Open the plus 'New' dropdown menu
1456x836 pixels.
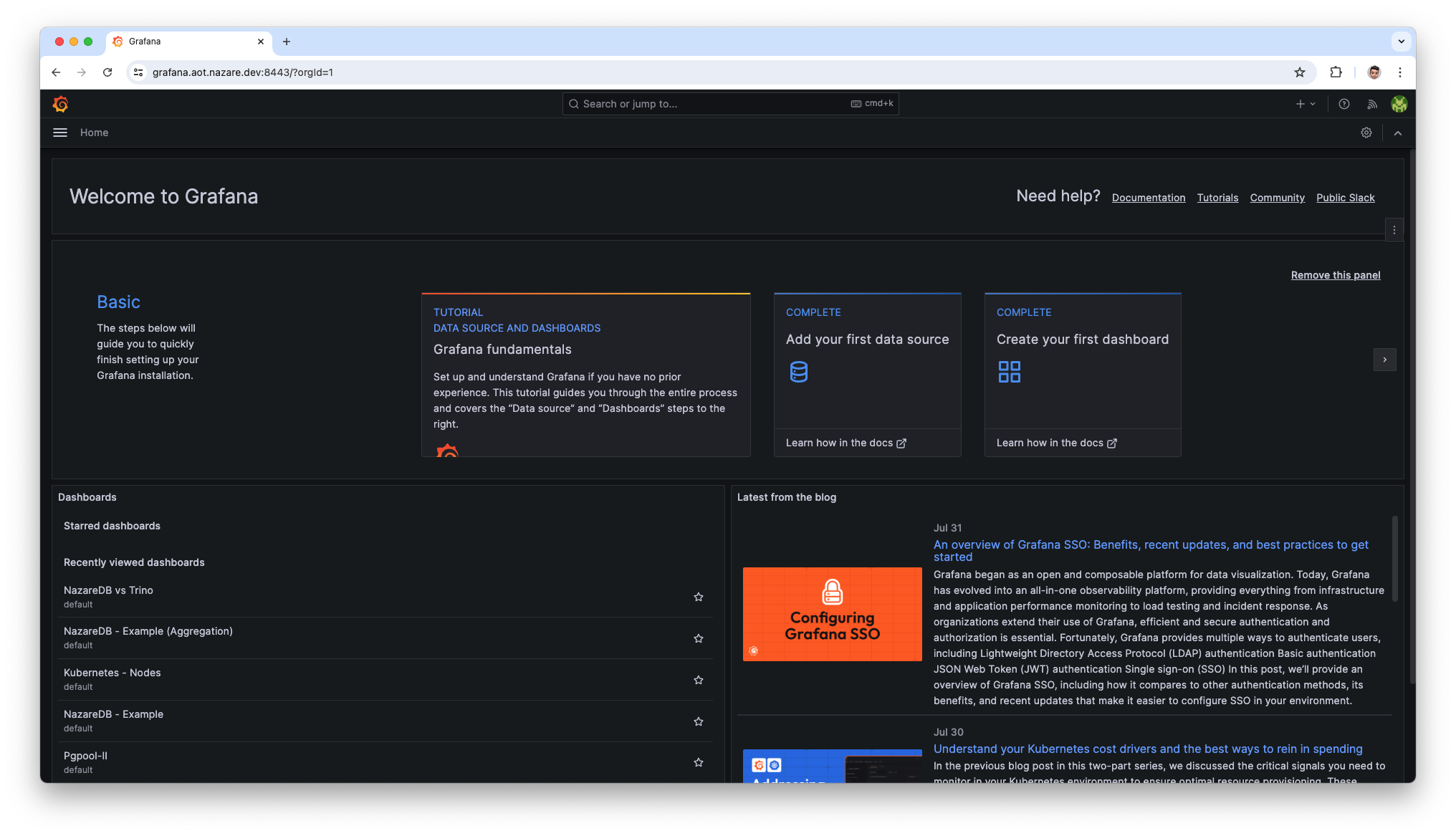coord(1306,104)
